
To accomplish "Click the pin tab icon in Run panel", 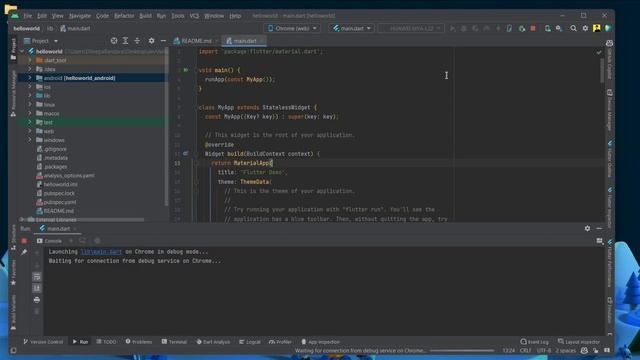I will click(x=24, y=252).
